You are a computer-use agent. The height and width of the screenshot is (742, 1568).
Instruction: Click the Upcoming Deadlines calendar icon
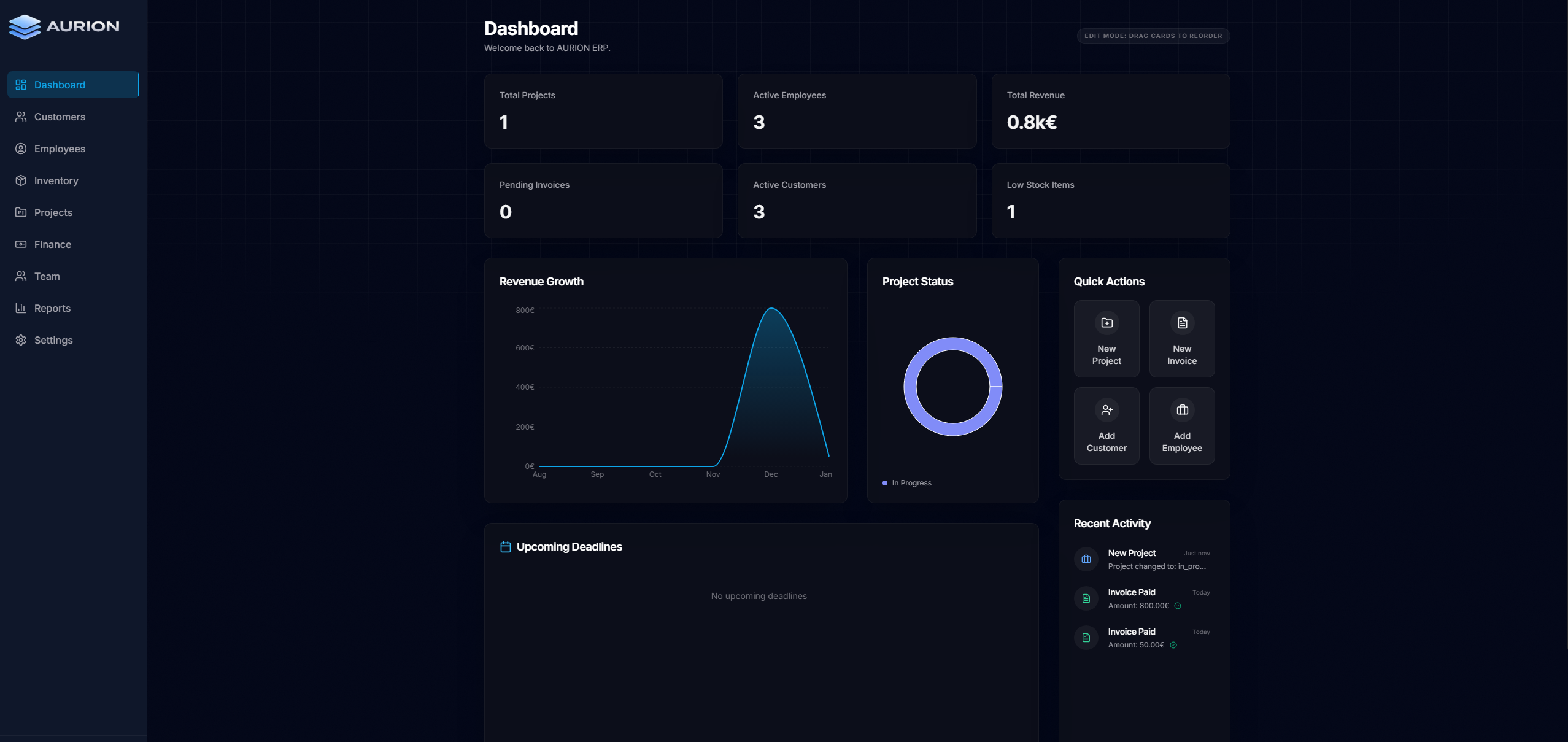coord(505,547)
